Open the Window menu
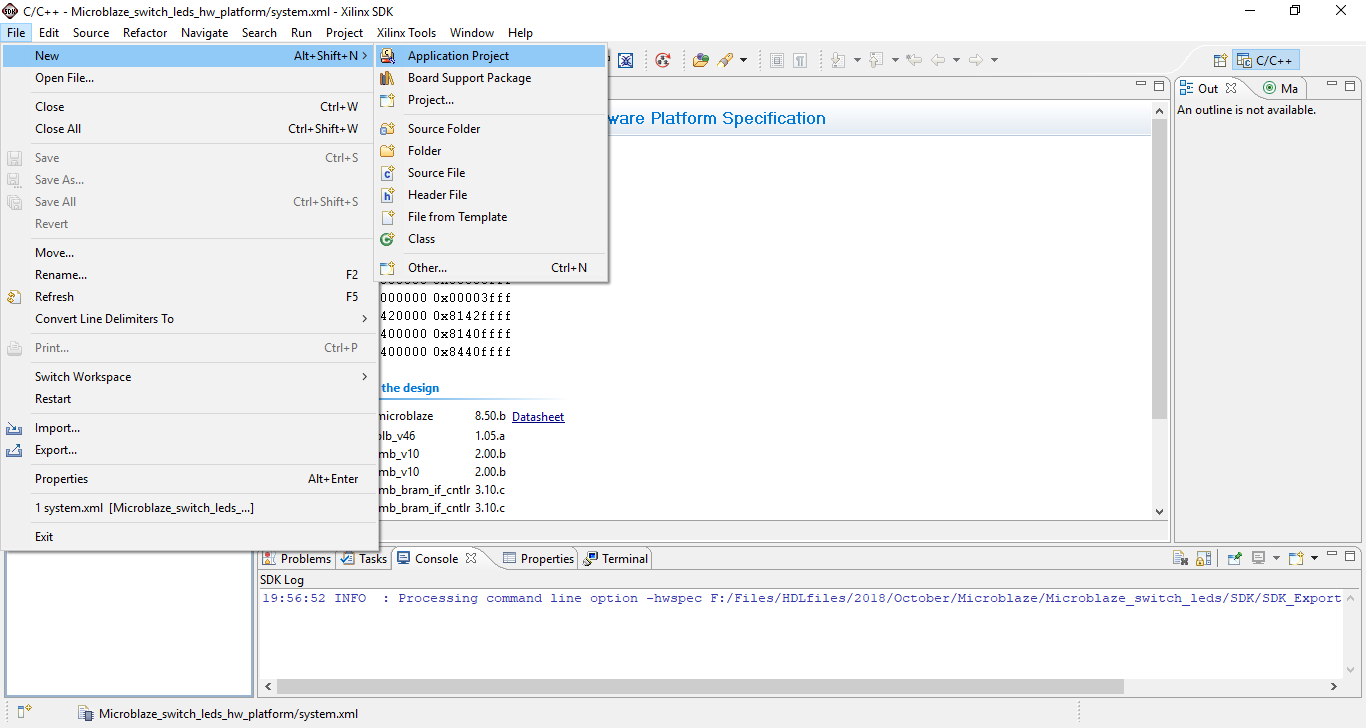The image size is (1366, 728). pos(472,33)
